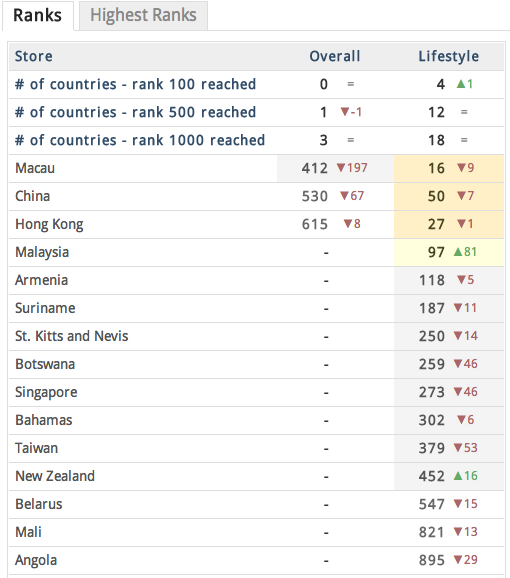The height and width of the screenshot is (578, 510).
Task: Open '# of countries - rank 500 reached' link
Action: click(135, 112)
